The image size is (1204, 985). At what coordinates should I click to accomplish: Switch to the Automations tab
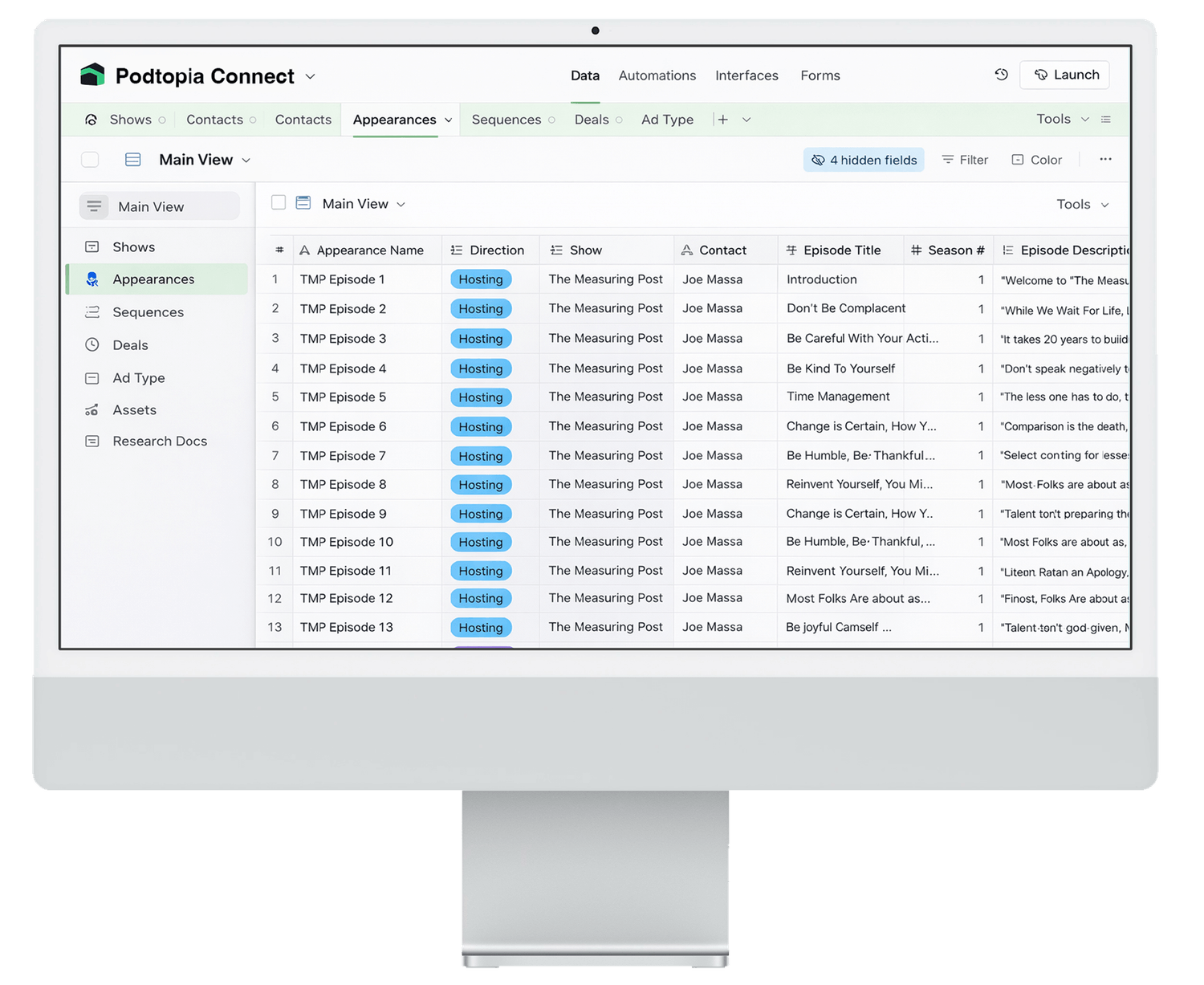[657, 75]
